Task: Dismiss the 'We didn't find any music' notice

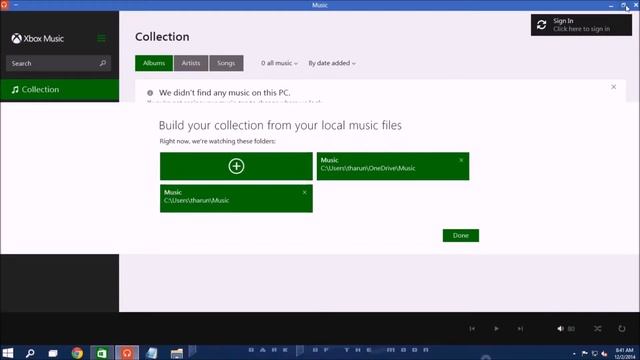Action: [613, 87]
